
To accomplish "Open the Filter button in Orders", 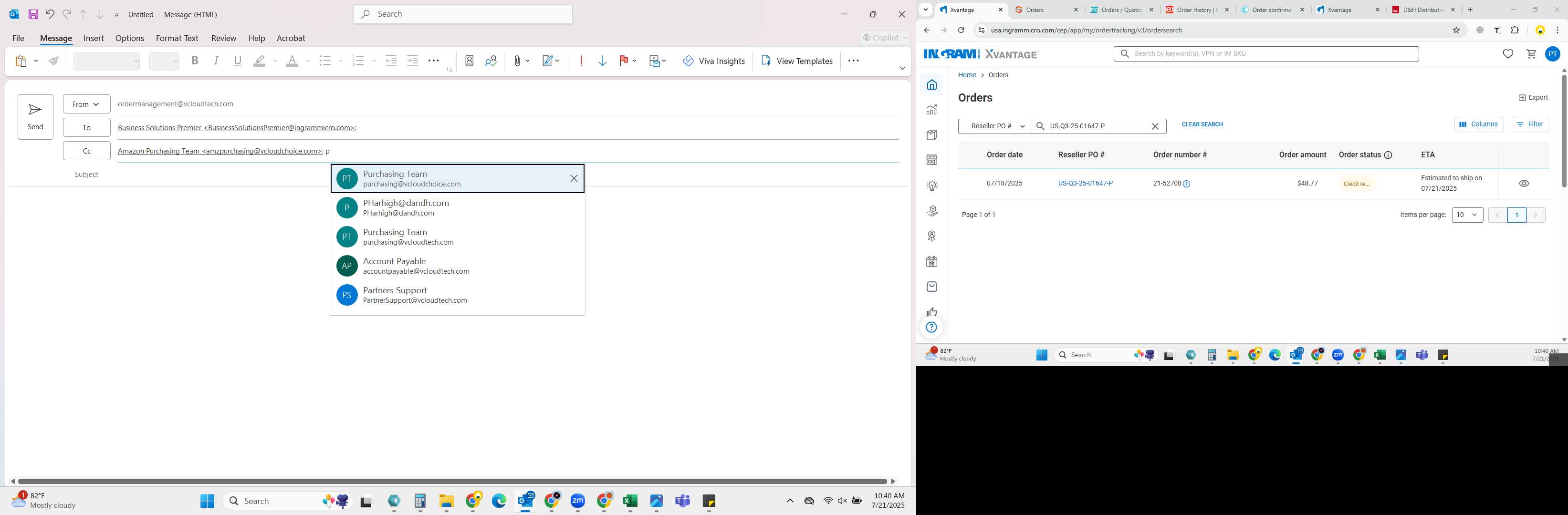I will click(1530, 124).
